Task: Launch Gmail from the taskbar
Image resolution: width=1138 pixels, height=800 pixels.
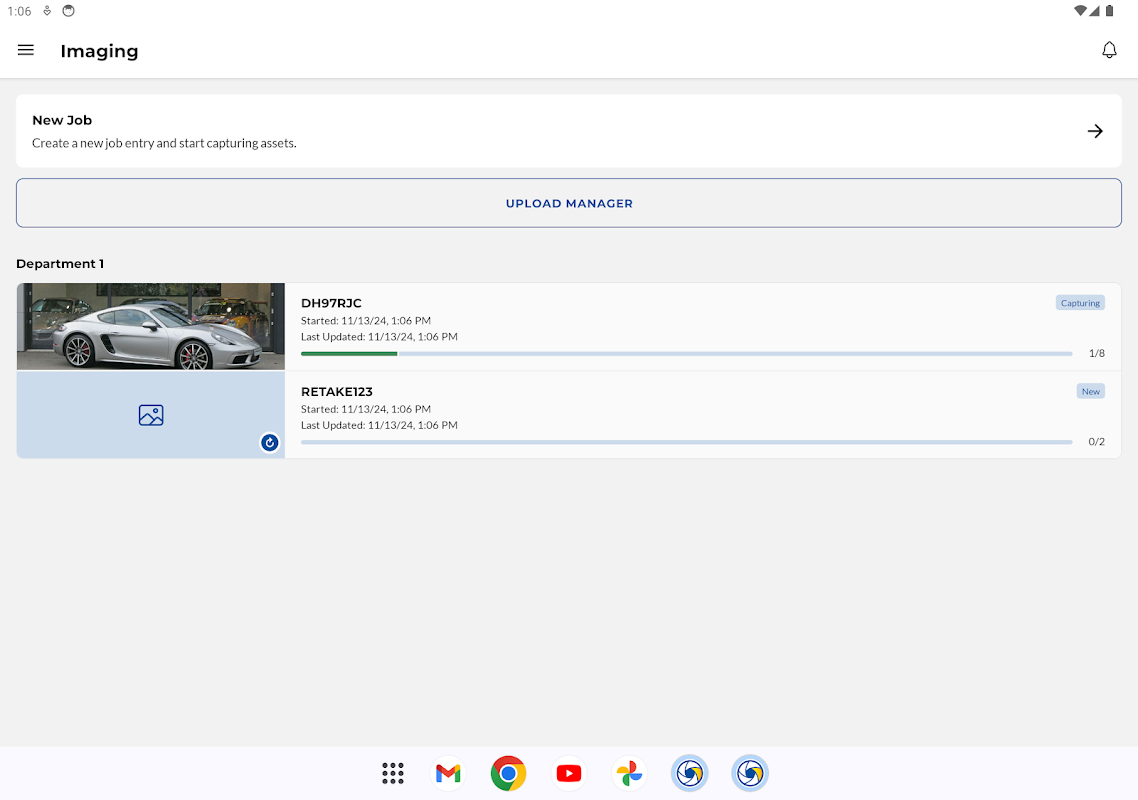Action: [448, 773]
